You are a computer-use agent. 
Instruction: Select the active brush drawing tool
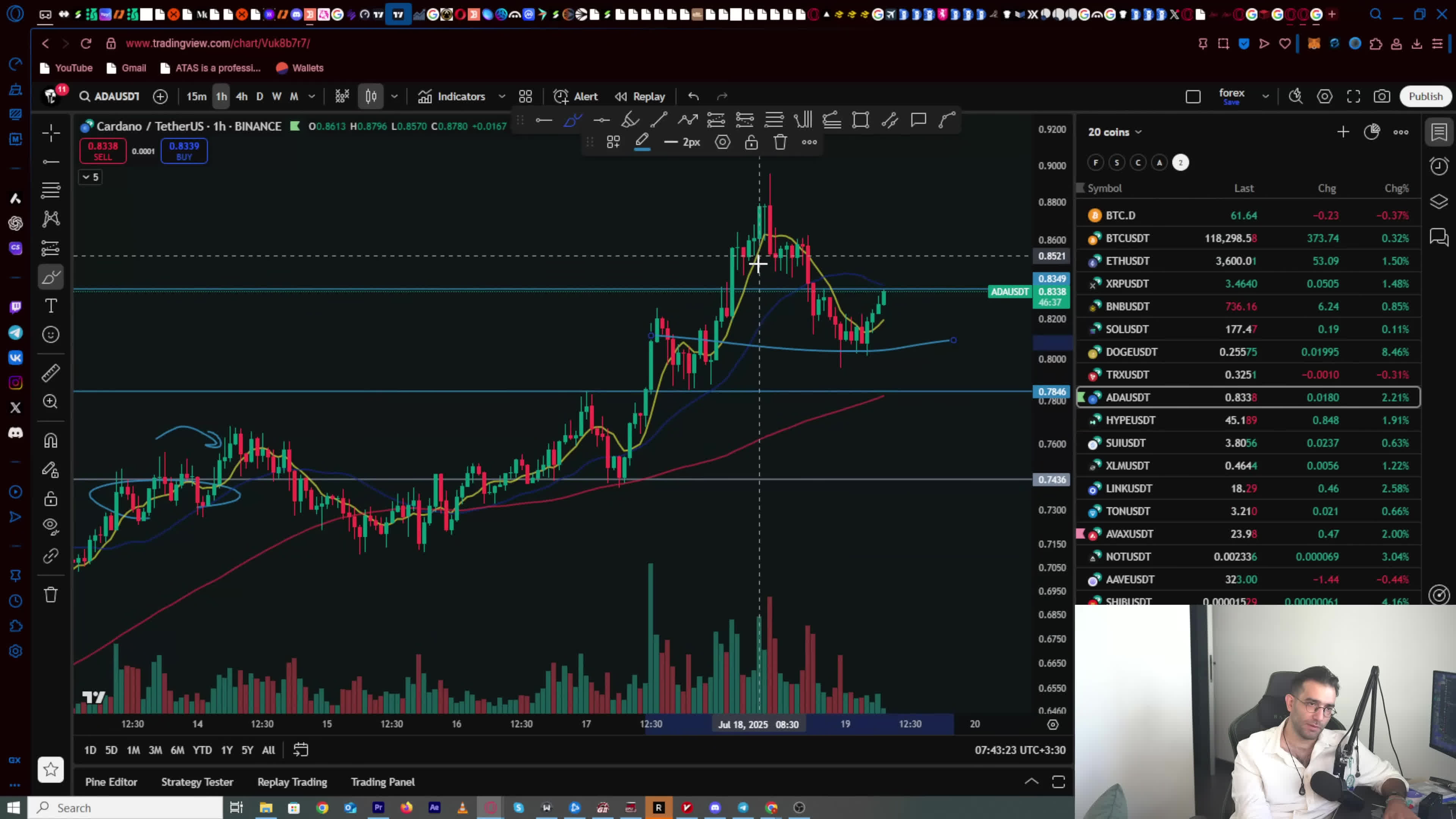pyautogui.click(x=51, y=277)
